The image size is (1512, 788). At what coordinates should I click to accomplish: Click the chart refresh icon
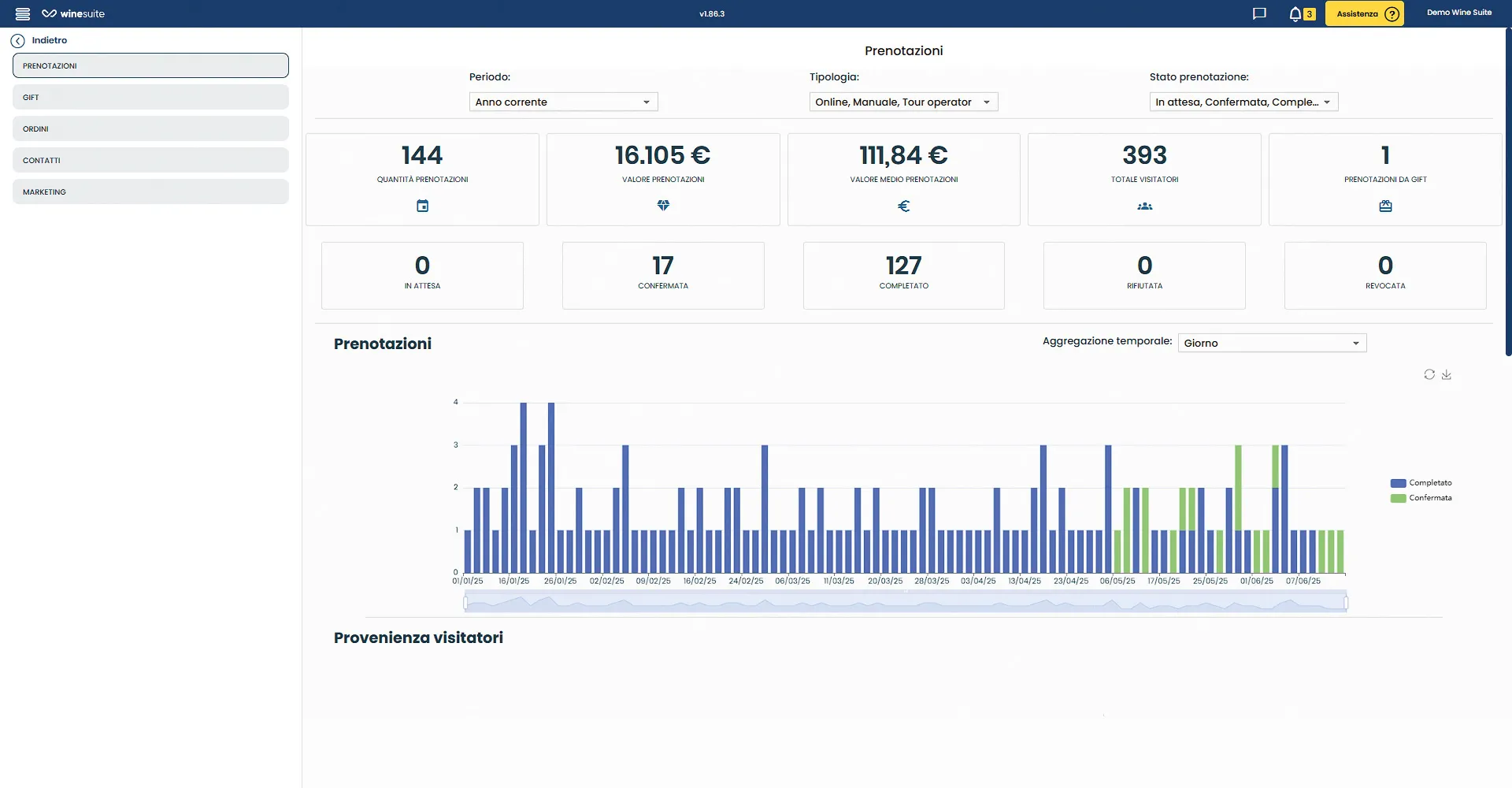[x=1429, y=375]
